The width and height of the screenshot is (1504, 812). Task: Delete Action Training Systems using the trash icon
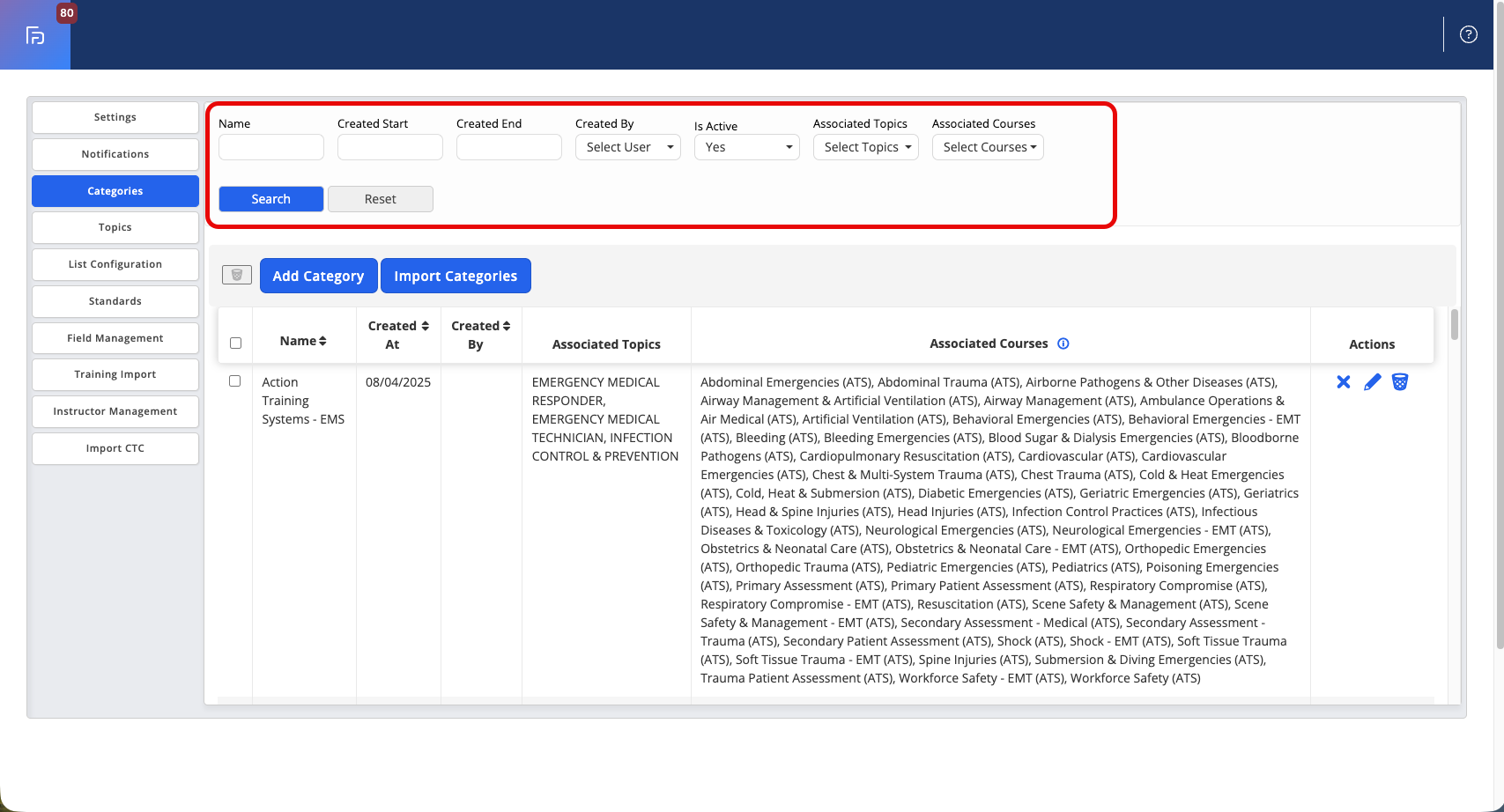tap(1400, 381)
